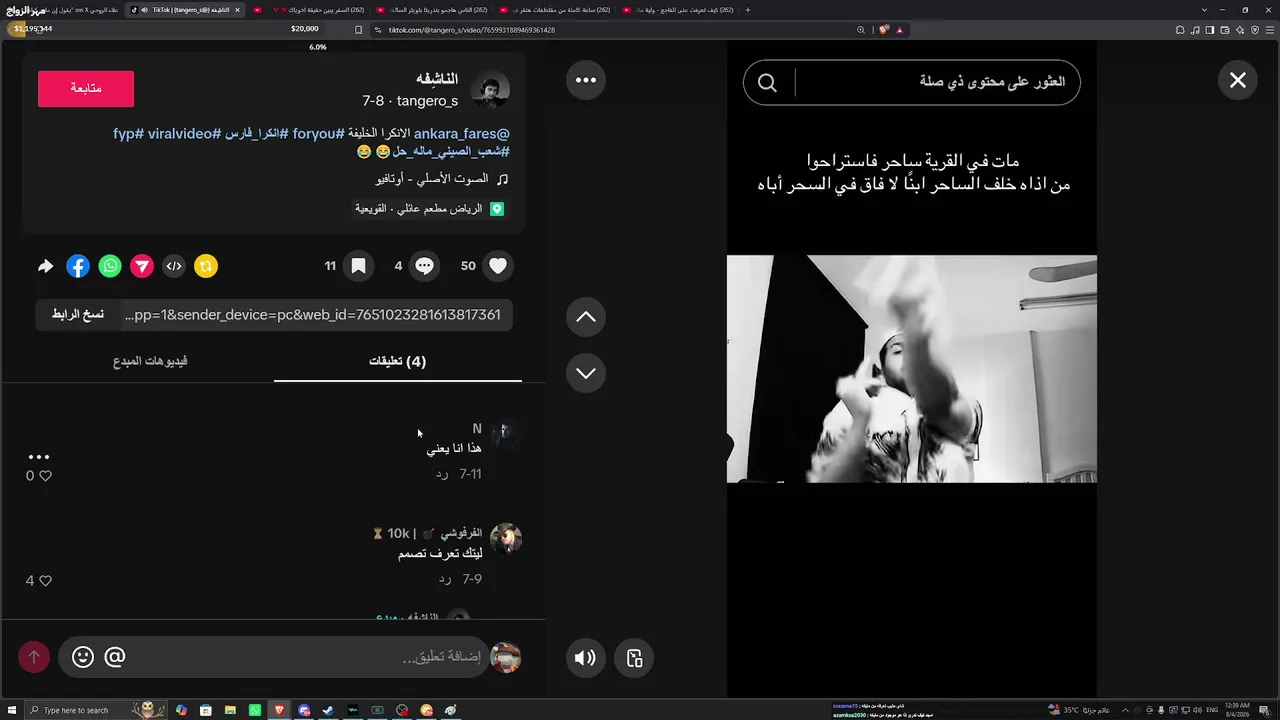Screen dimensions: 1280x720
Task: Copy the video link button
Action: 78,315
